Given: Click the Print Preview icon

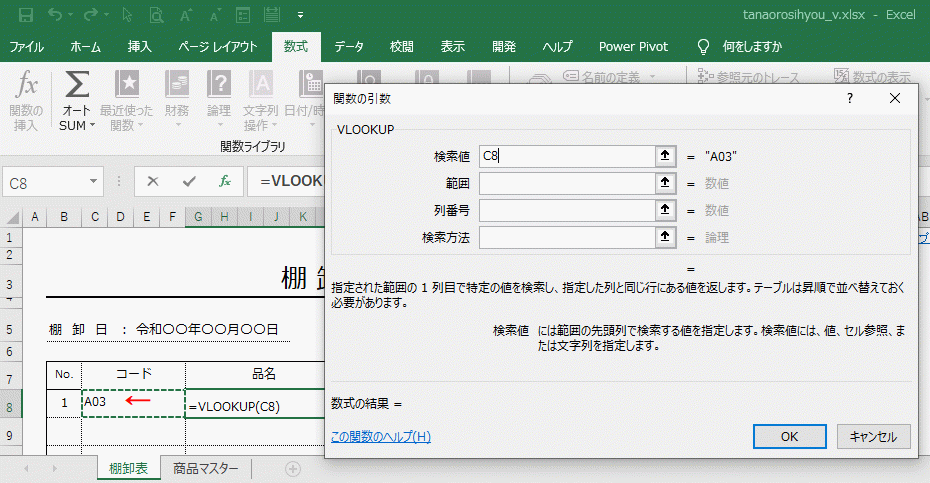Looking at the screenshot, I should click(156, 15).
